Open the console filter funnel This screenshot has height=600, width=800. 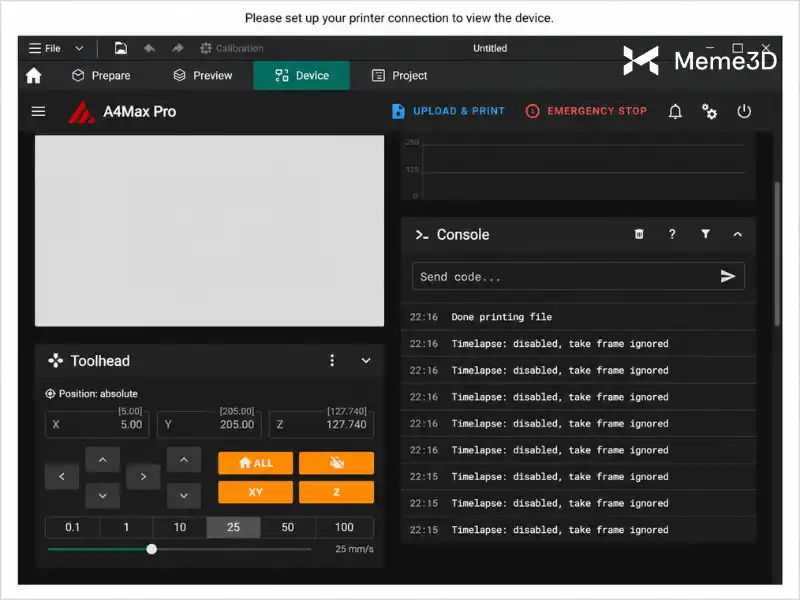coord(705,234)
